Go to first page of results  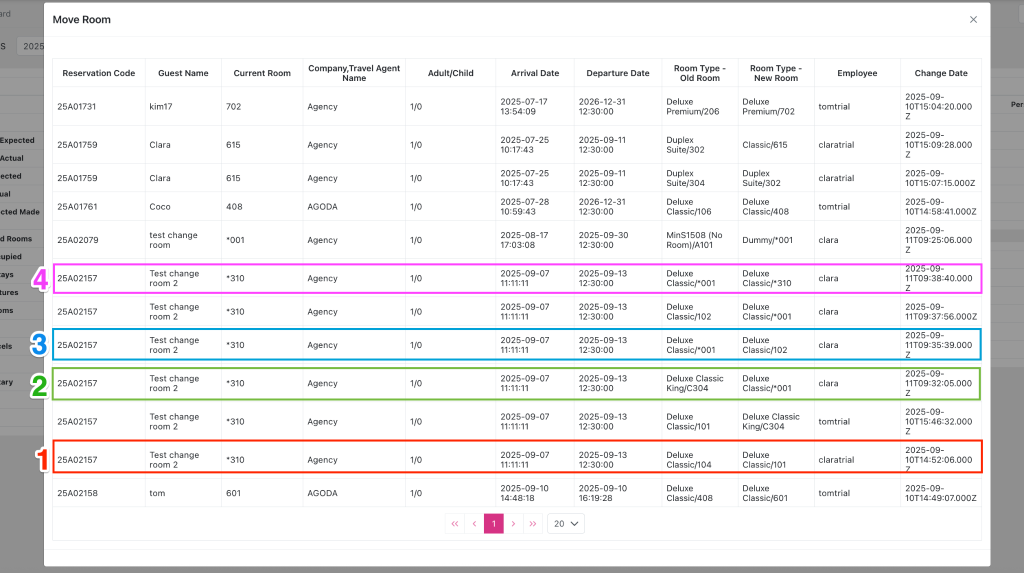pos(455,523)
